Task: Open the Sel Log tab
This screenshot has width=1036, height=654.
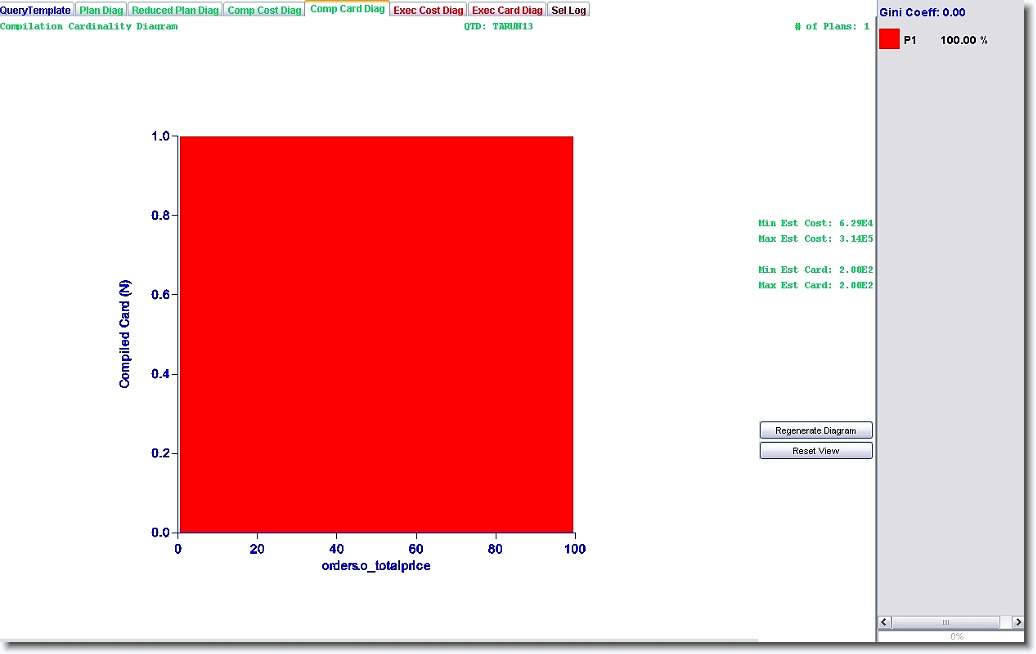Action: [x=569, y=10]
